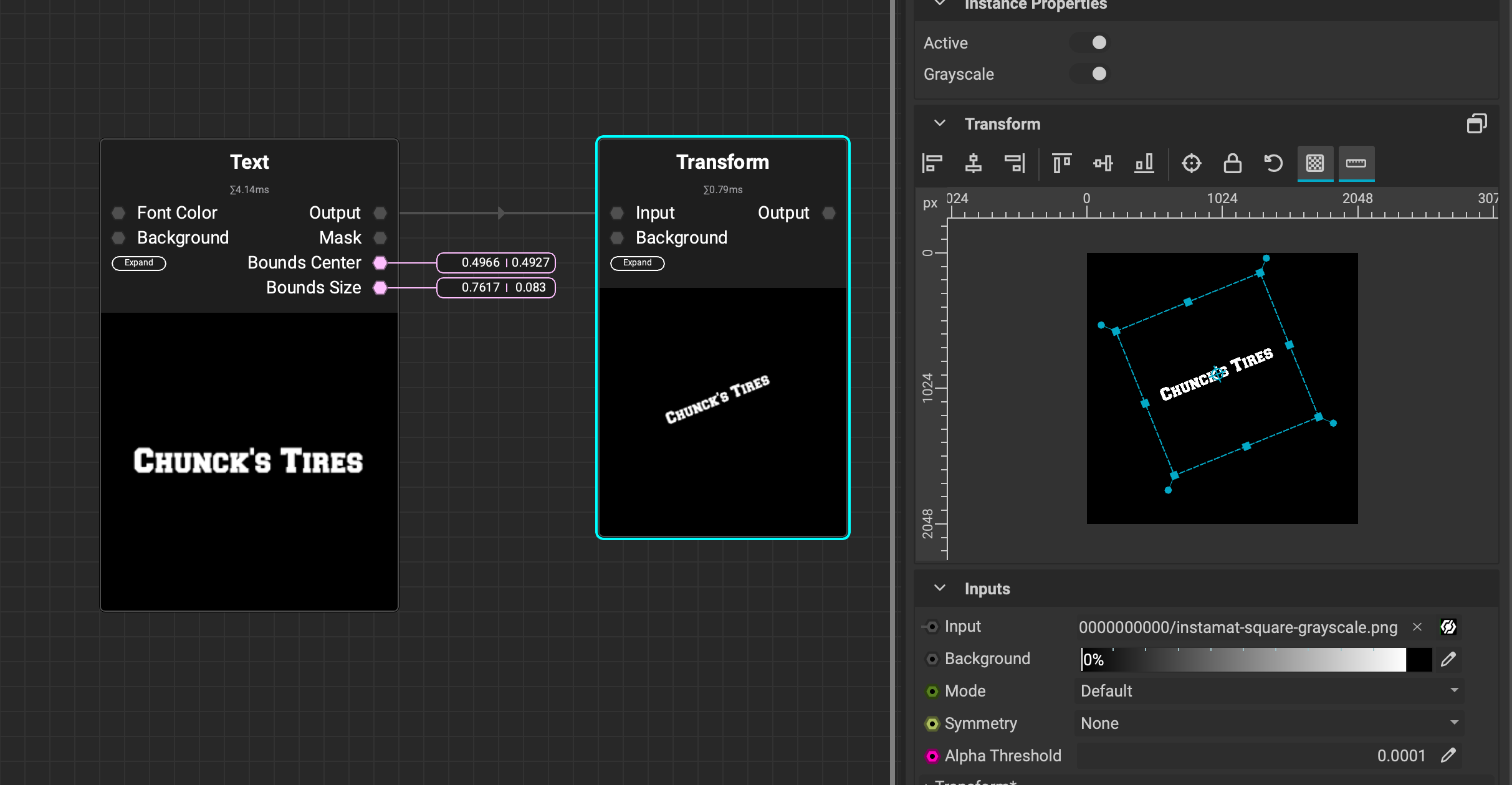The height and width of the screenshot is (785, 1512).
Task: Click Expand button on Transform node
Action: coord(637,263)
